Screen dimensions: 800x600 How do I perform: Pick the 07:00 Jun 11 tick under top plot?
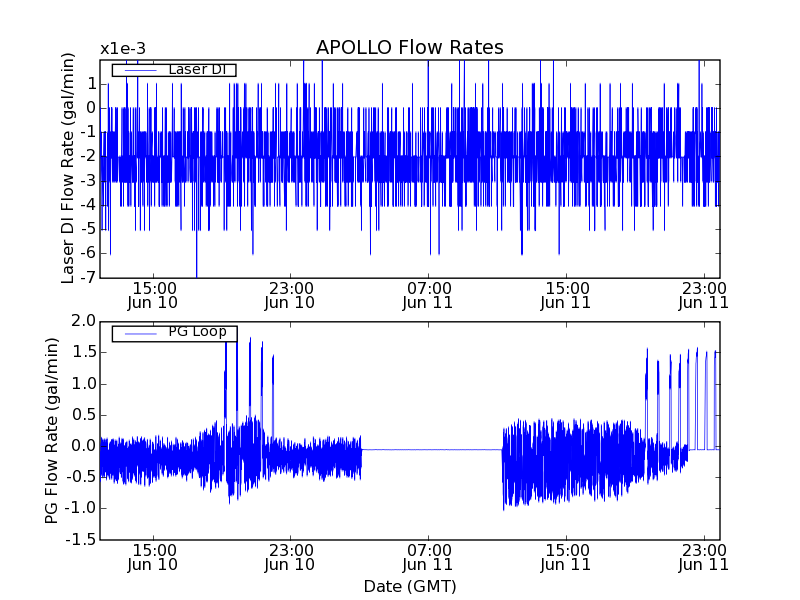click(x=428, y=294)
